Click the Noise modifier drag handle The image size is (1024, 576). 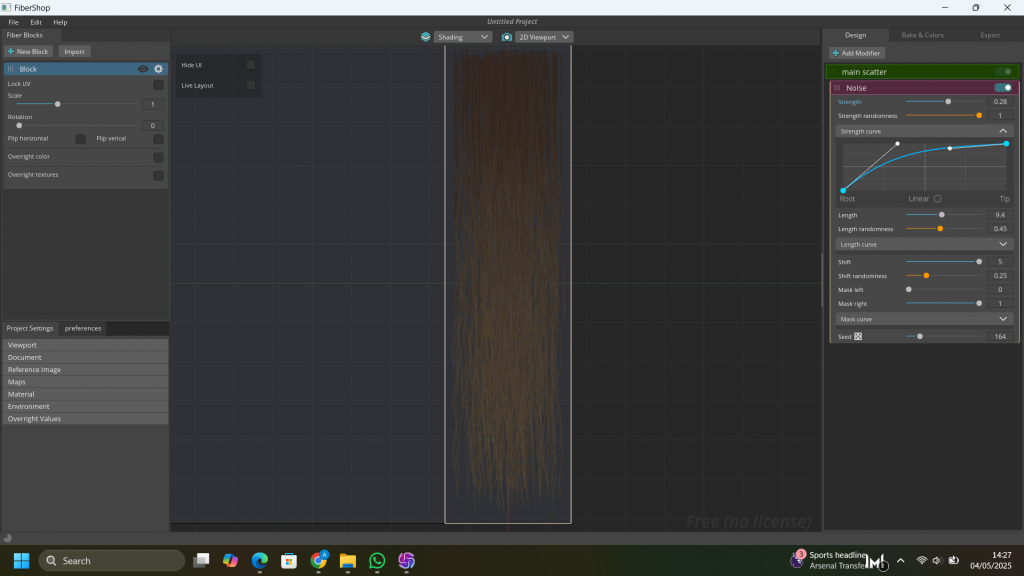(x=837, y=88)
